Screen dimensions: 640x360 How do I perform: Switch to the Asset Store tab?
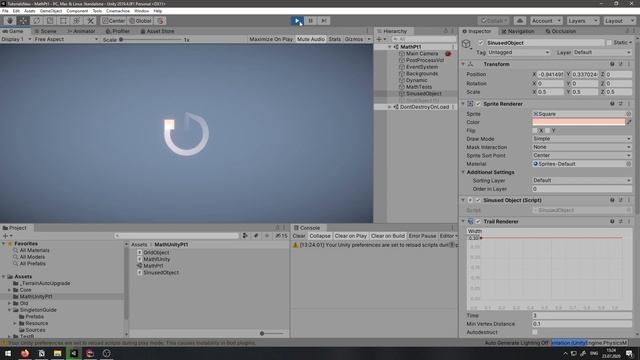pos(157,31)
